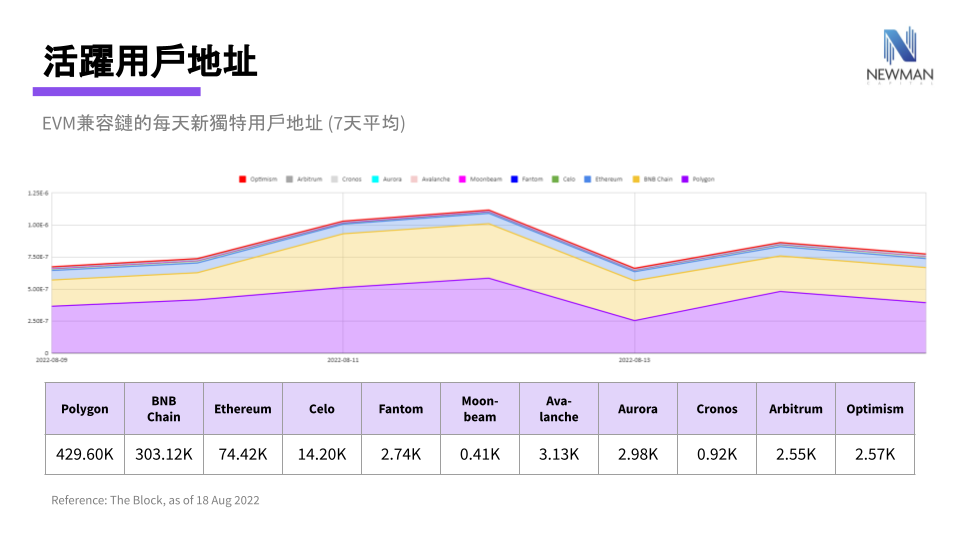
Task: Click the cyan Aurora legend swatch
Action: (x=375, y=179)
